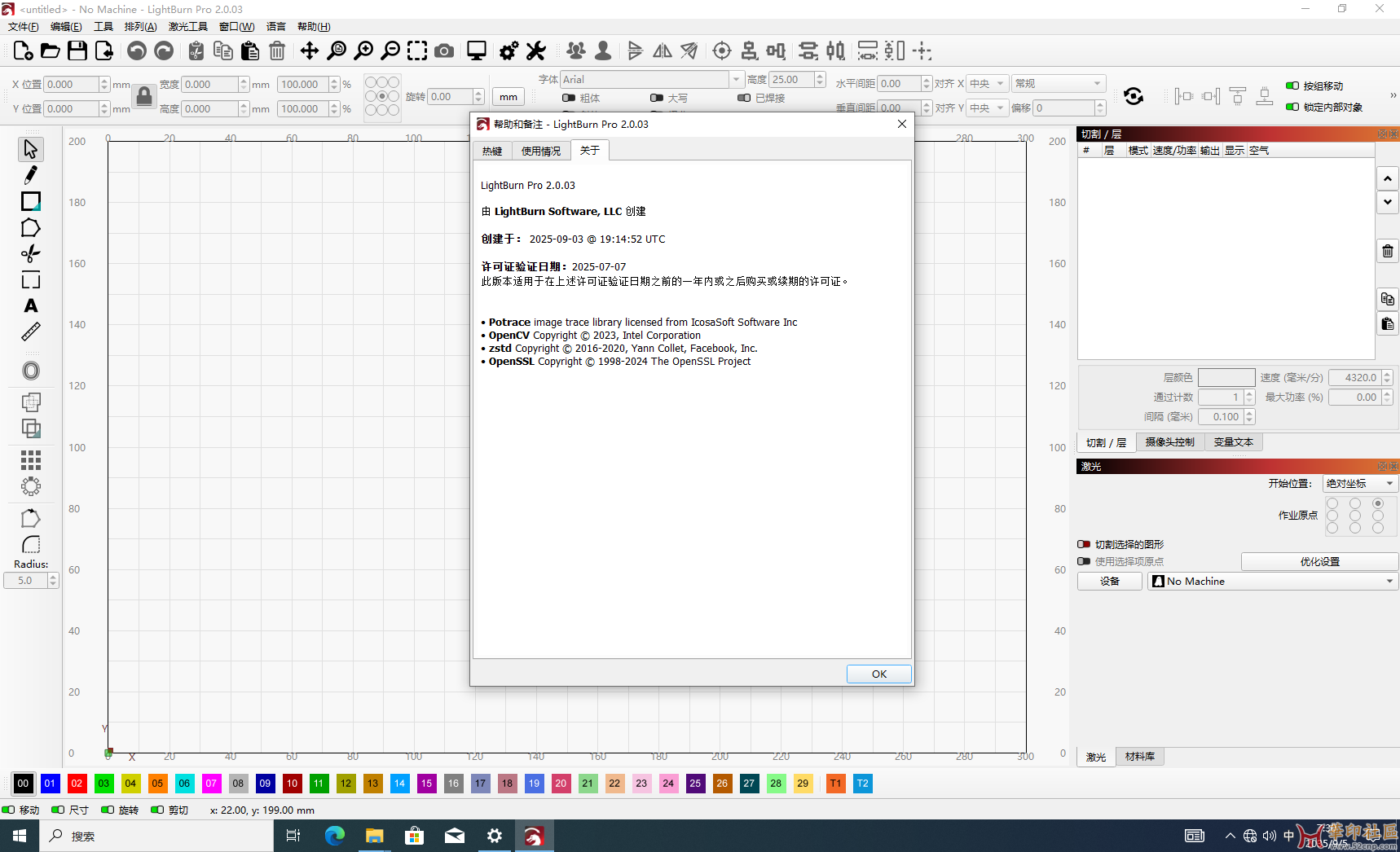The image size is (1400, 852).
Task: Activate the Edit Nodes tool
Action: (x=31, y=253)
